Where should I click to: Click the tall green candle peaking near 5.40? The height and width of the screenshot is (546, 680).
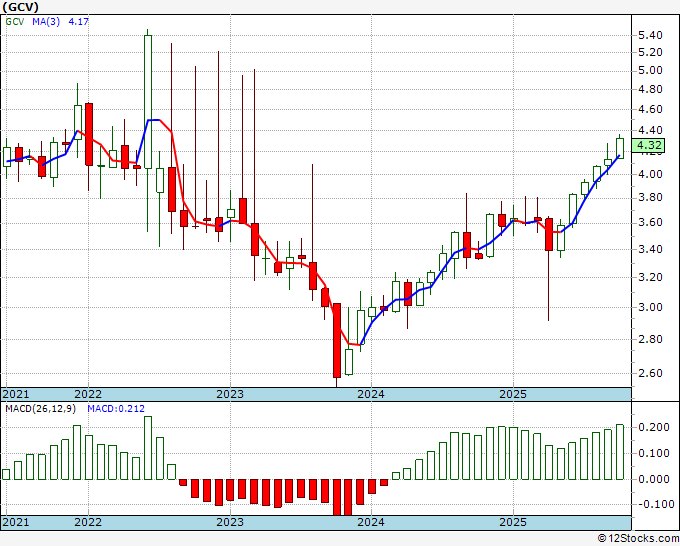(x=148, y=102)
